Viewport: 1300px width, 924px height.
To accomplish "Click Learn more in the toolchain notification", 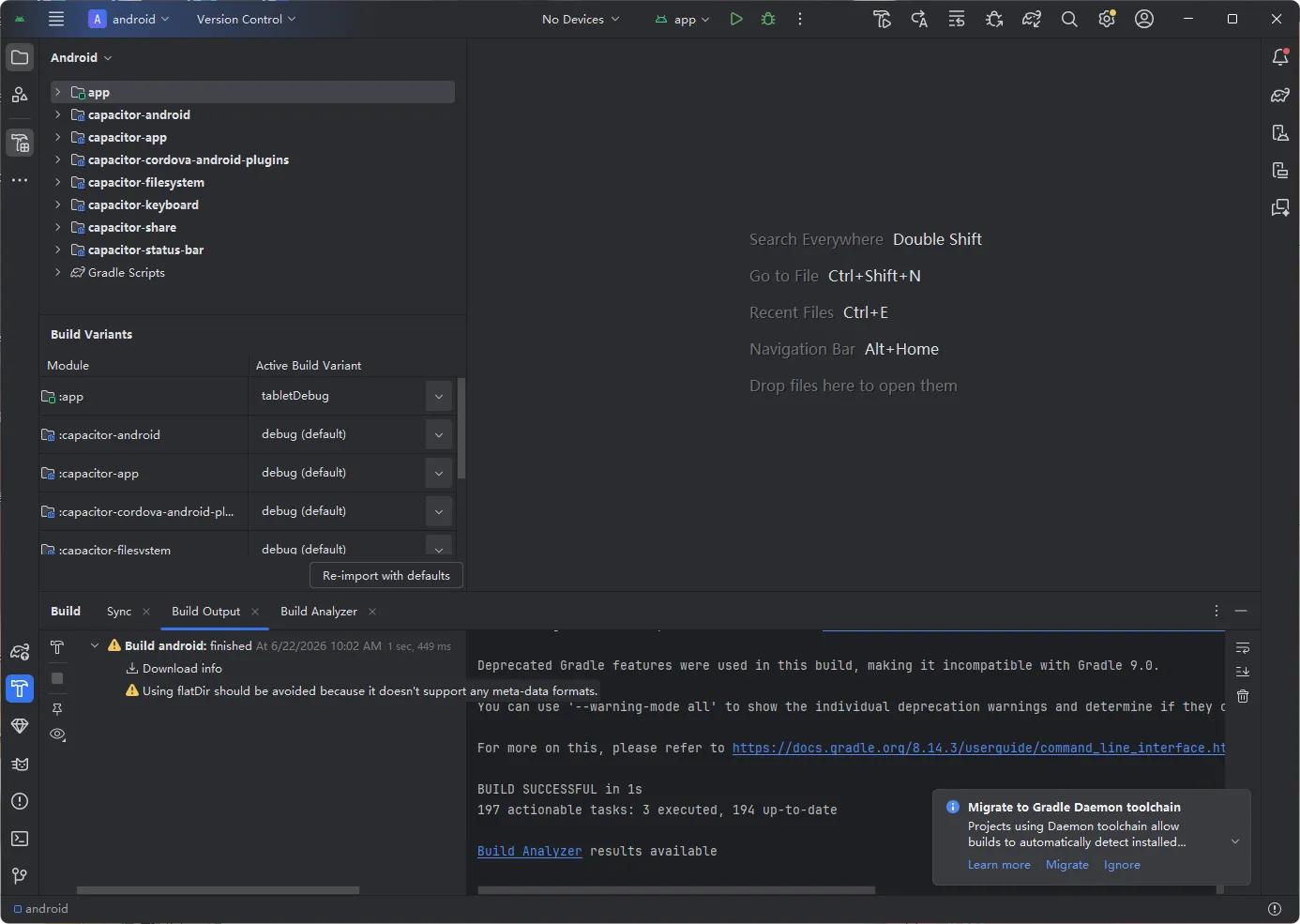I will point(999,865).
